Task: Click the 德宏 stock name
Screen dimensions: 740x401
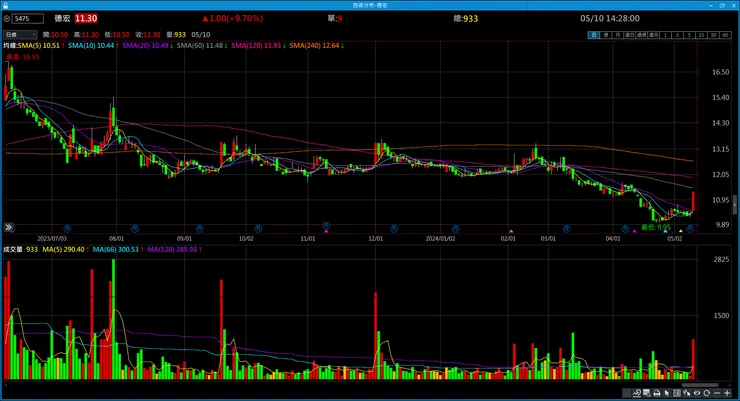Action: pos(62,18)
